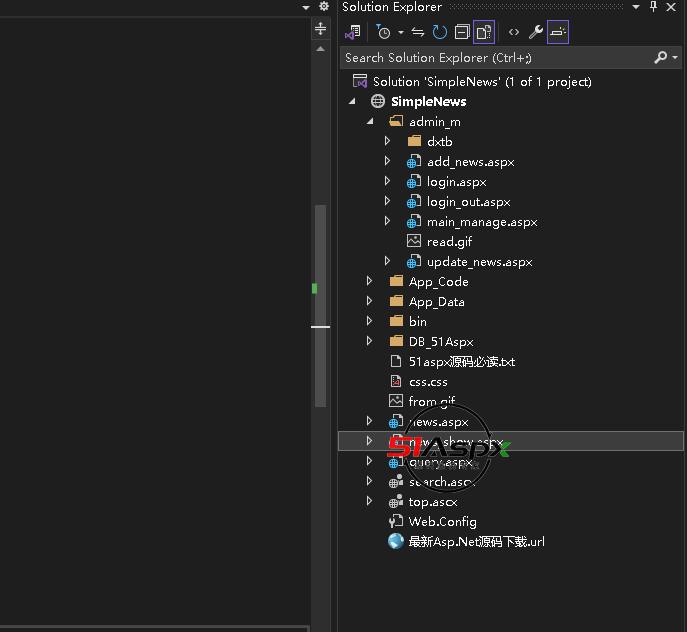The width and height of the screenshot is (687, 632).
Task: Select Web.Config file name
Action: click(443, 522)
